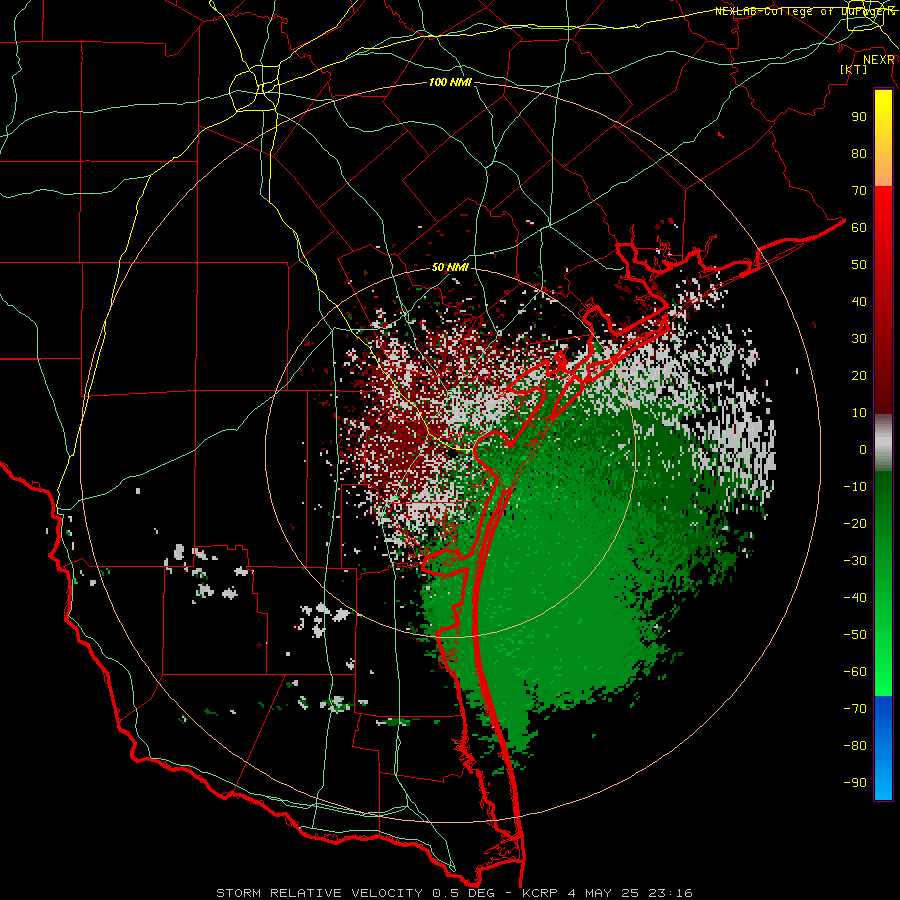Click the -70 scale label
This screenshot has height=900, width=900.
pos(855,709)
